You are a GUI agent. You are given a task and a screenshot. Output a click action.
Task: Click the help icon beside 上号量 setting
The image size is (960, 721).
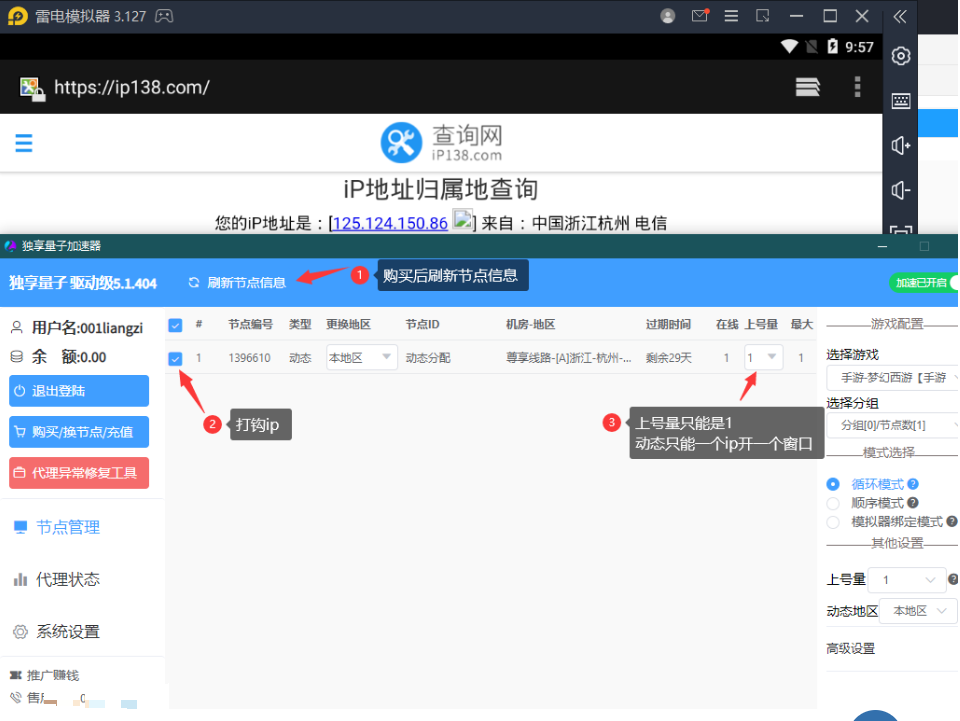(x=953, y=579)
